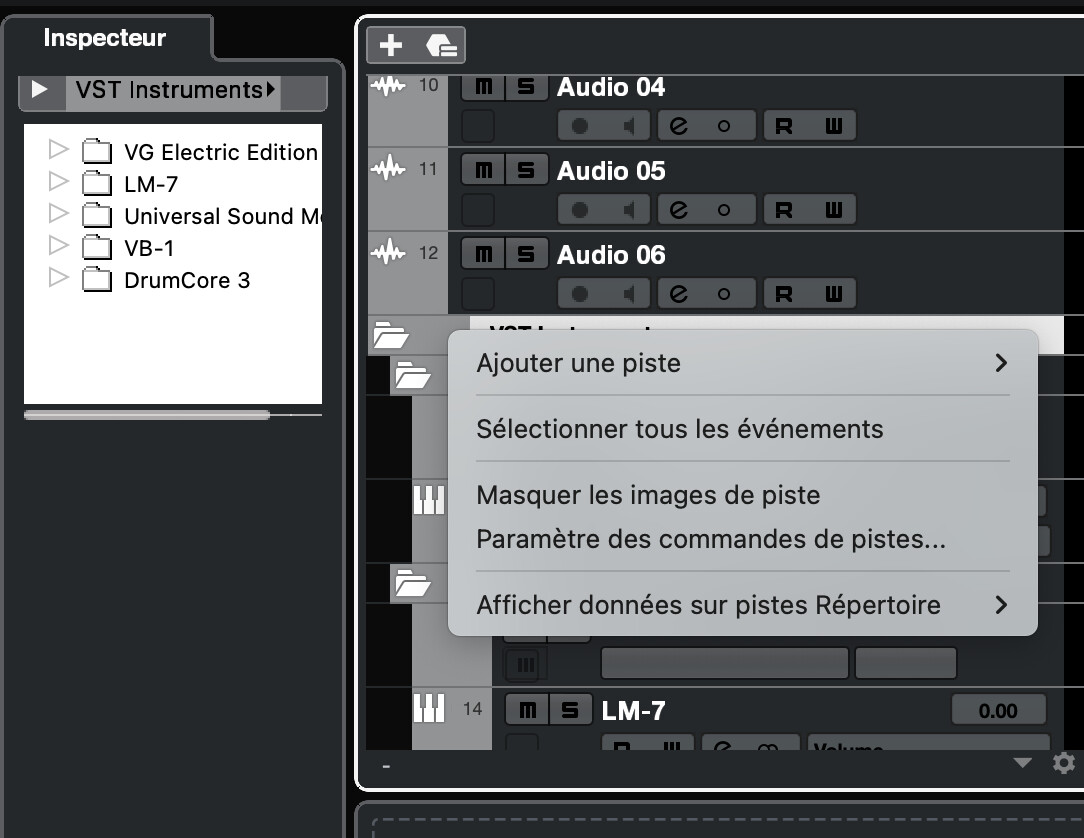Screen dimensions: 1084x838
Task: Open the track presets icon beside plus
Action: [441, 45]
